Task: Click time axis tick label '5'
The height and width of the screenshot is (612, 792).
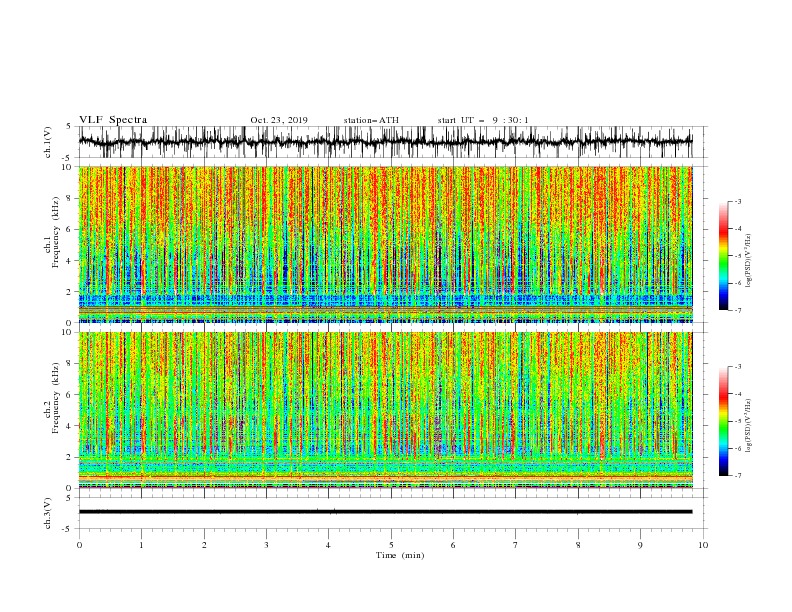Action: pyautogui.click(x=391, y=545)
